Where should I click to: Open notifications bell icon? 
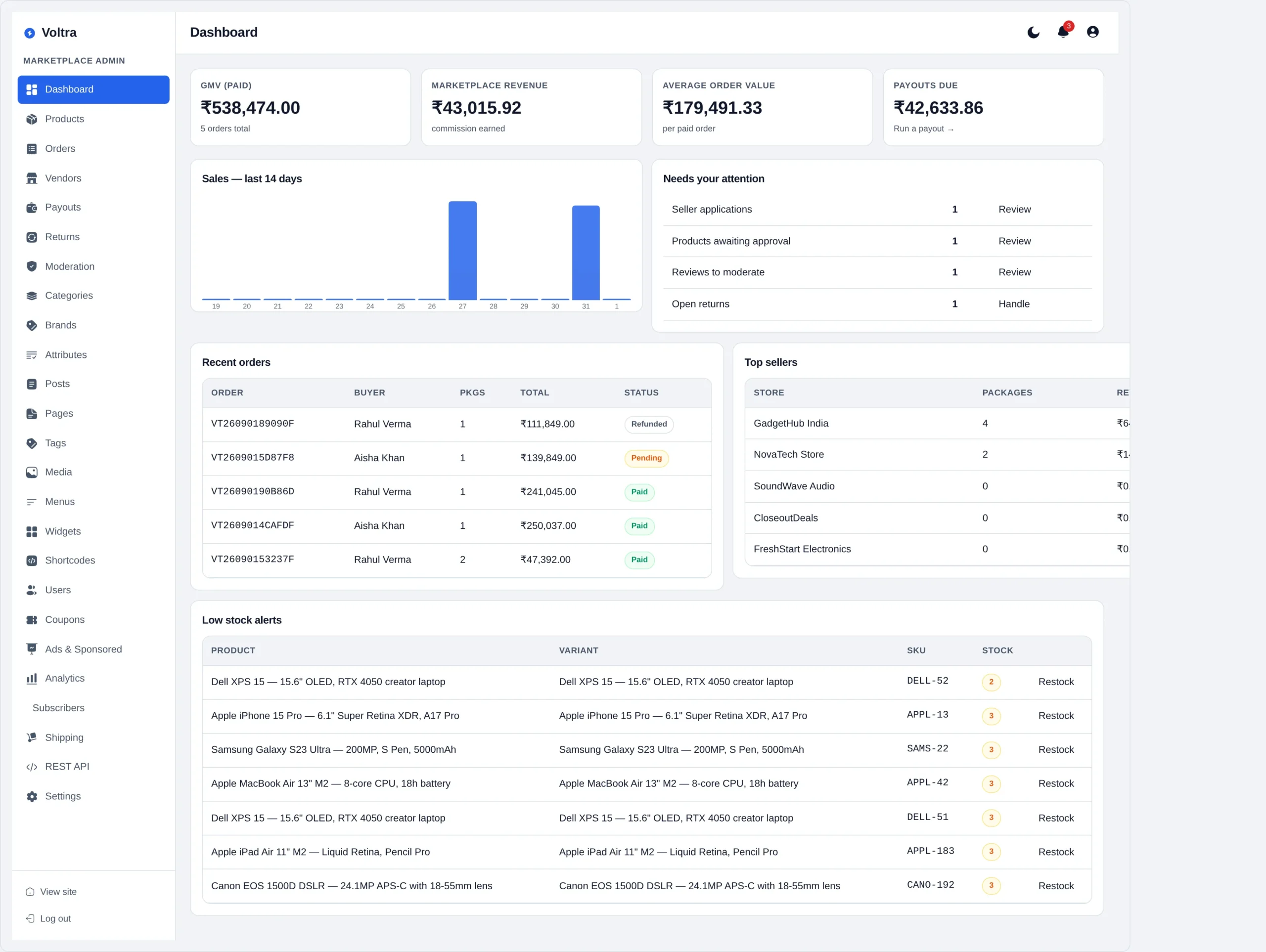tap(1063, 32)
